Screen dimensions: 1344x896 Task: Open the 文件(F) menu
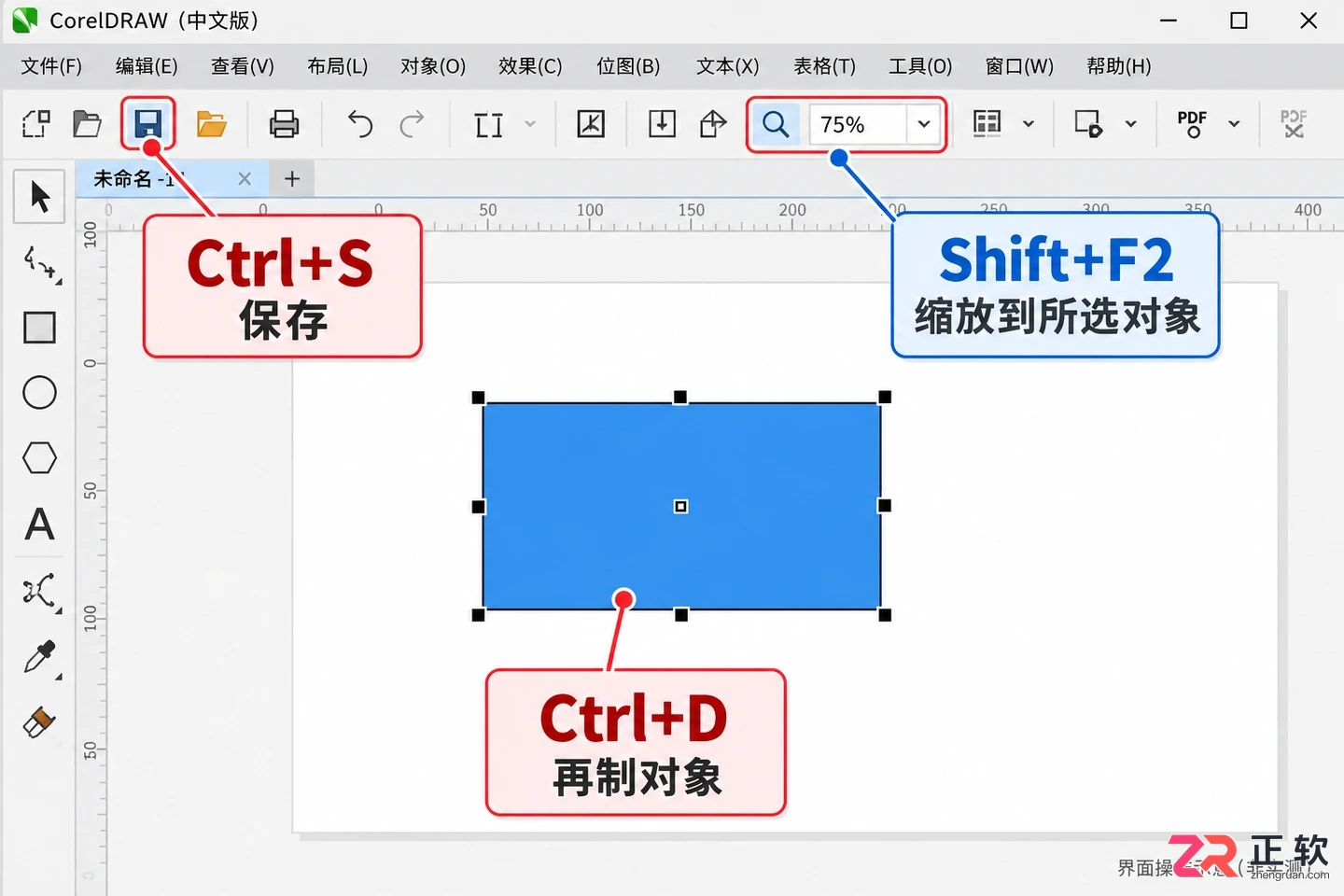51,66
